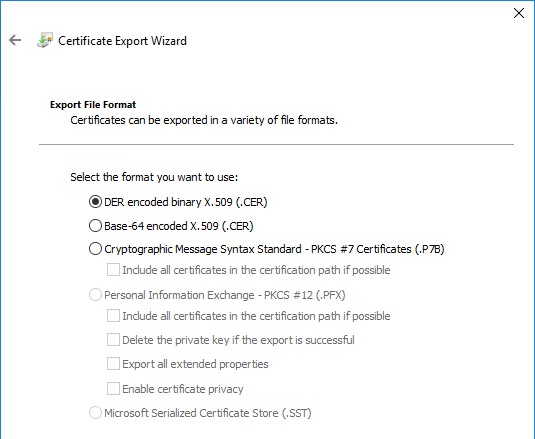Click the DER encoded binary X.509 label
535x439 pixels.
click(x=186, y=202)
